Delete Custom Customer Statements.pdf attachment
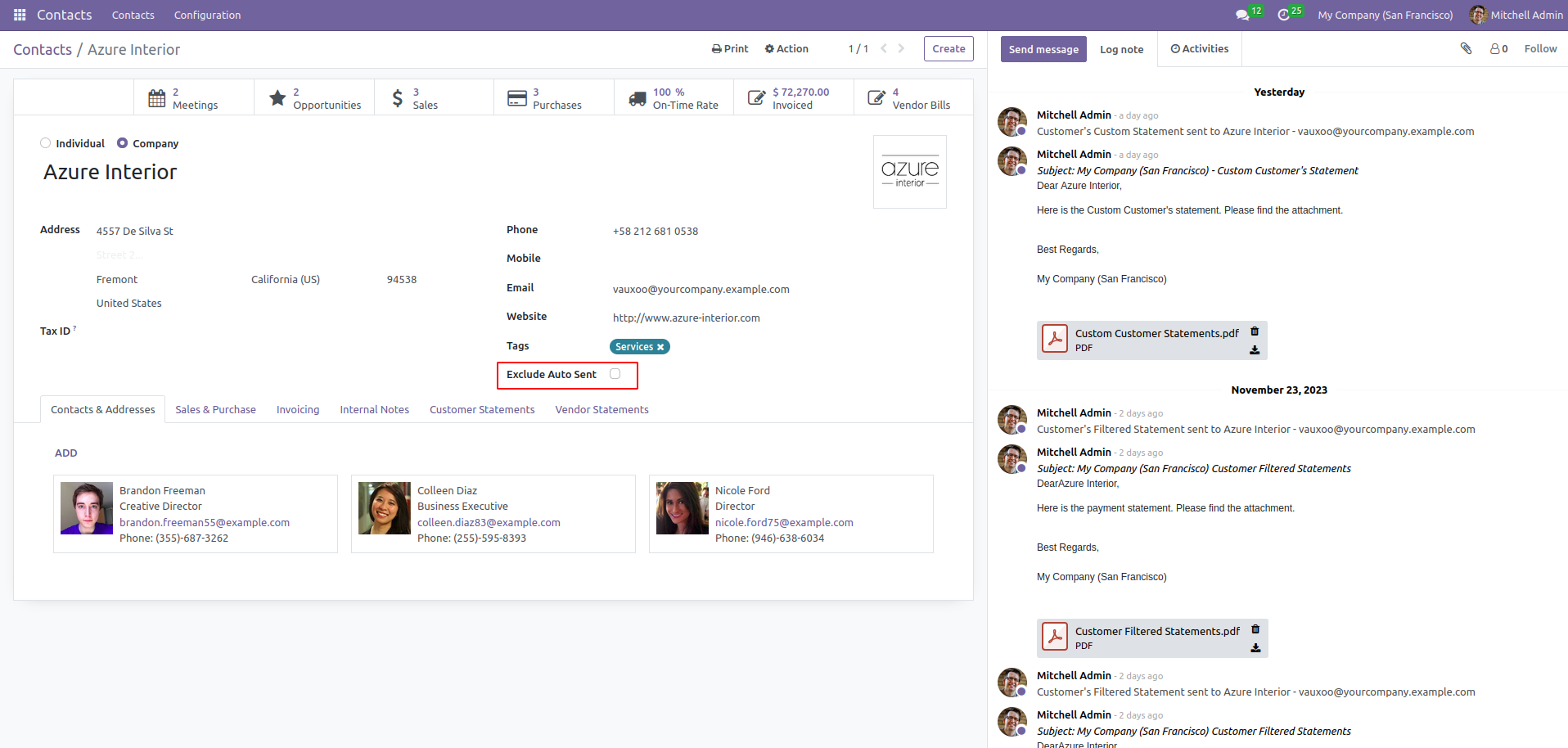This screenshot has width=1568, height=748. click(x=1255, y=331)
